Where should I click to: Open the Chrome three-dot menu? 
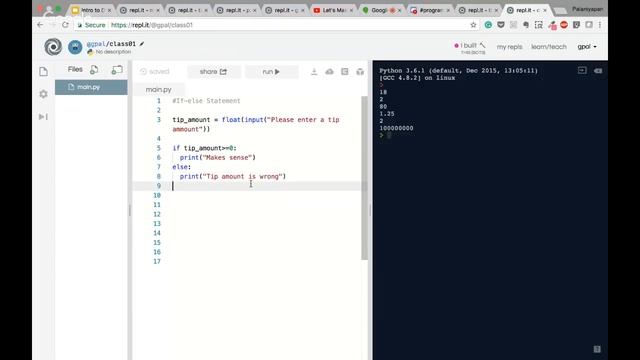[x=600, y=25]
